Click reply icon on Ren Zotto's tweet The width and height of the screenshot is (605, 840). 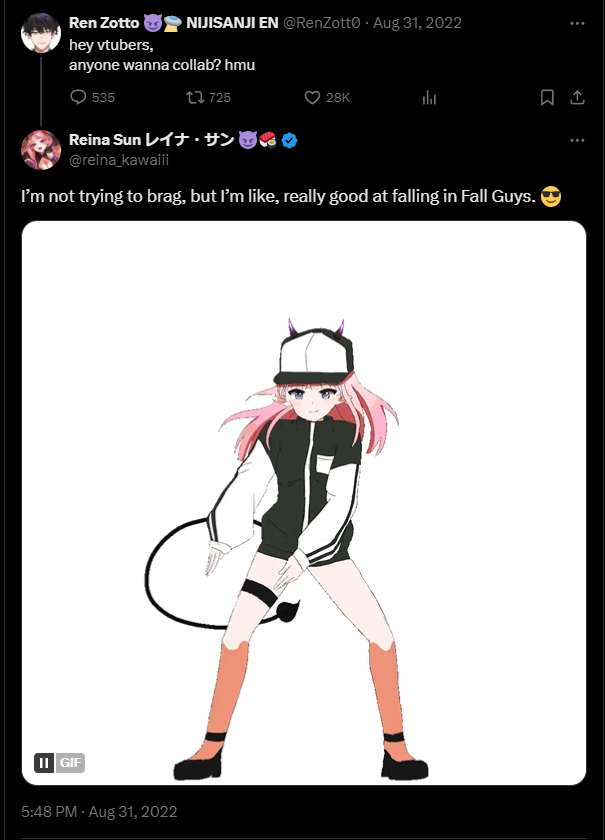click(x=78, y=97)
